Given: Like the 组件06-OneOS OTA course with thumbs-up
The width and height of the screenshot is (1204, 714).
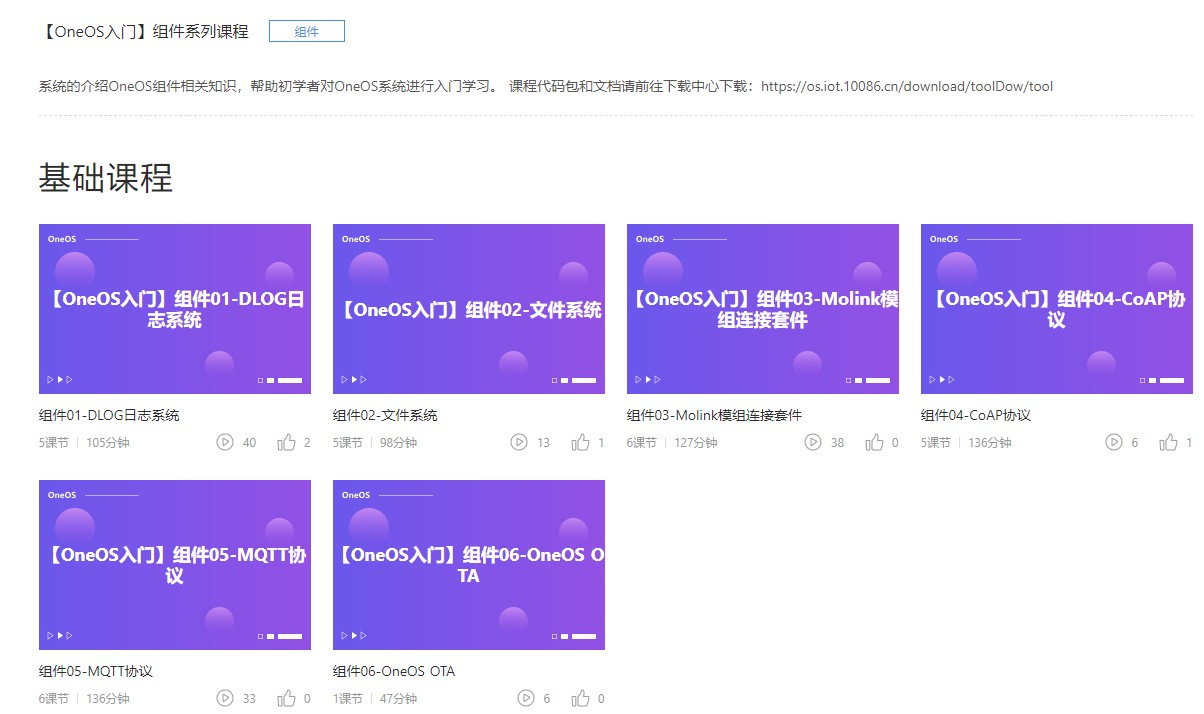Looking at the screenshot, I should 581,698.
